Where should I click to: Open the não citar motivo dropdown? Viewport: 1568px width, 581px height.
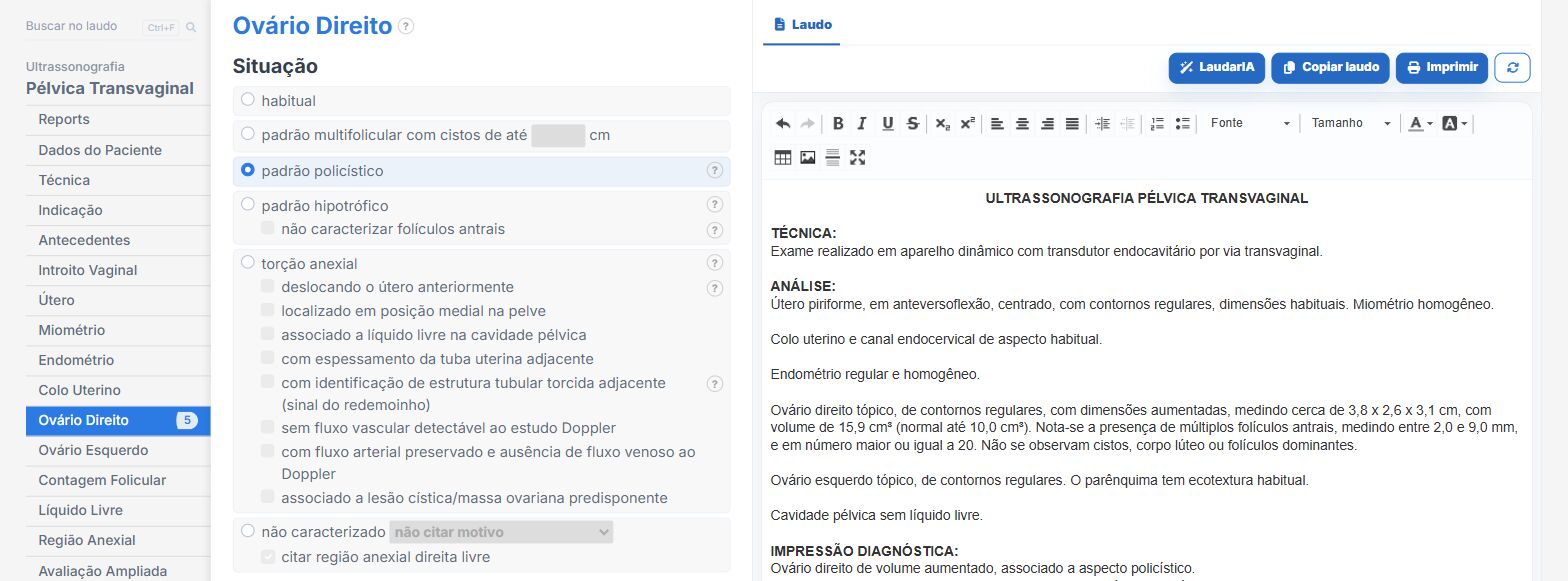click(501, 532)
